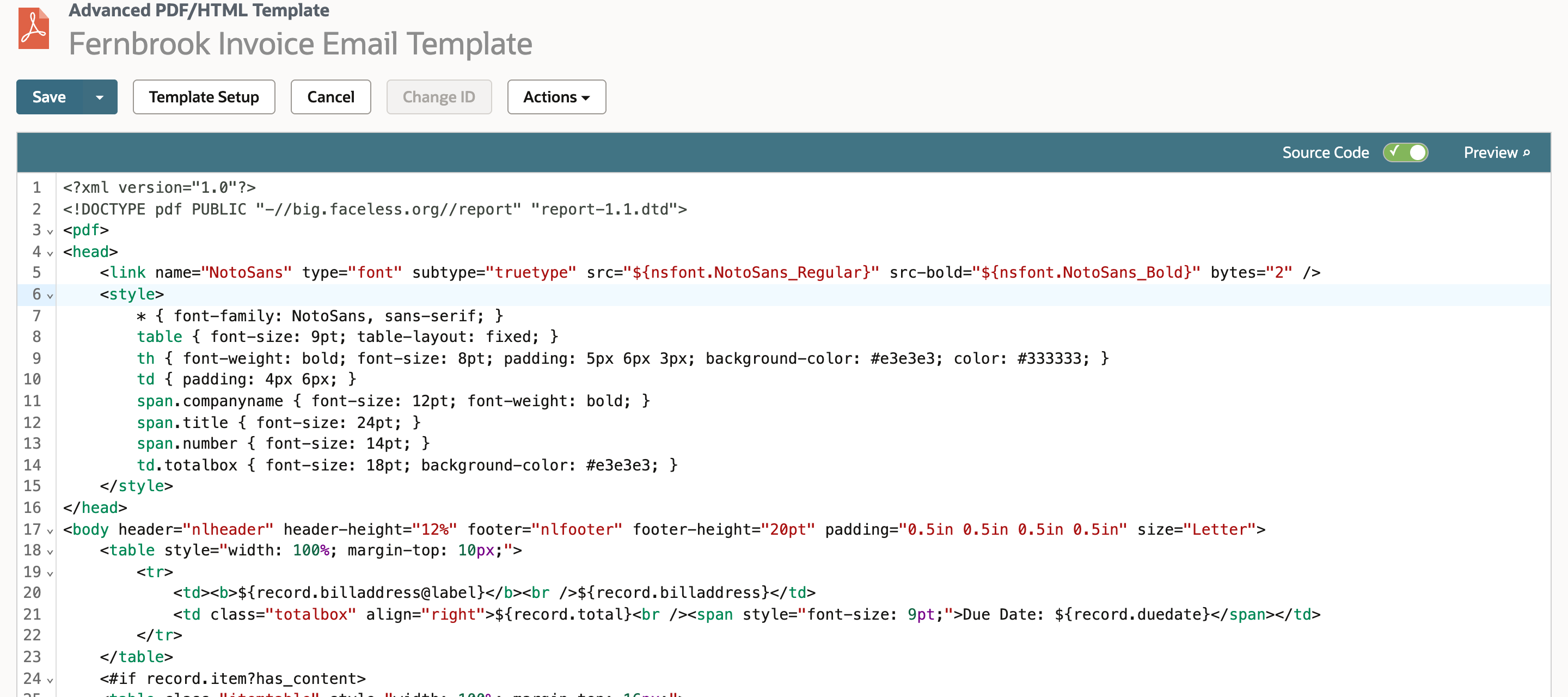
Task: Collapse the #if block fold arrow on line 24
Action: (50, 680)
